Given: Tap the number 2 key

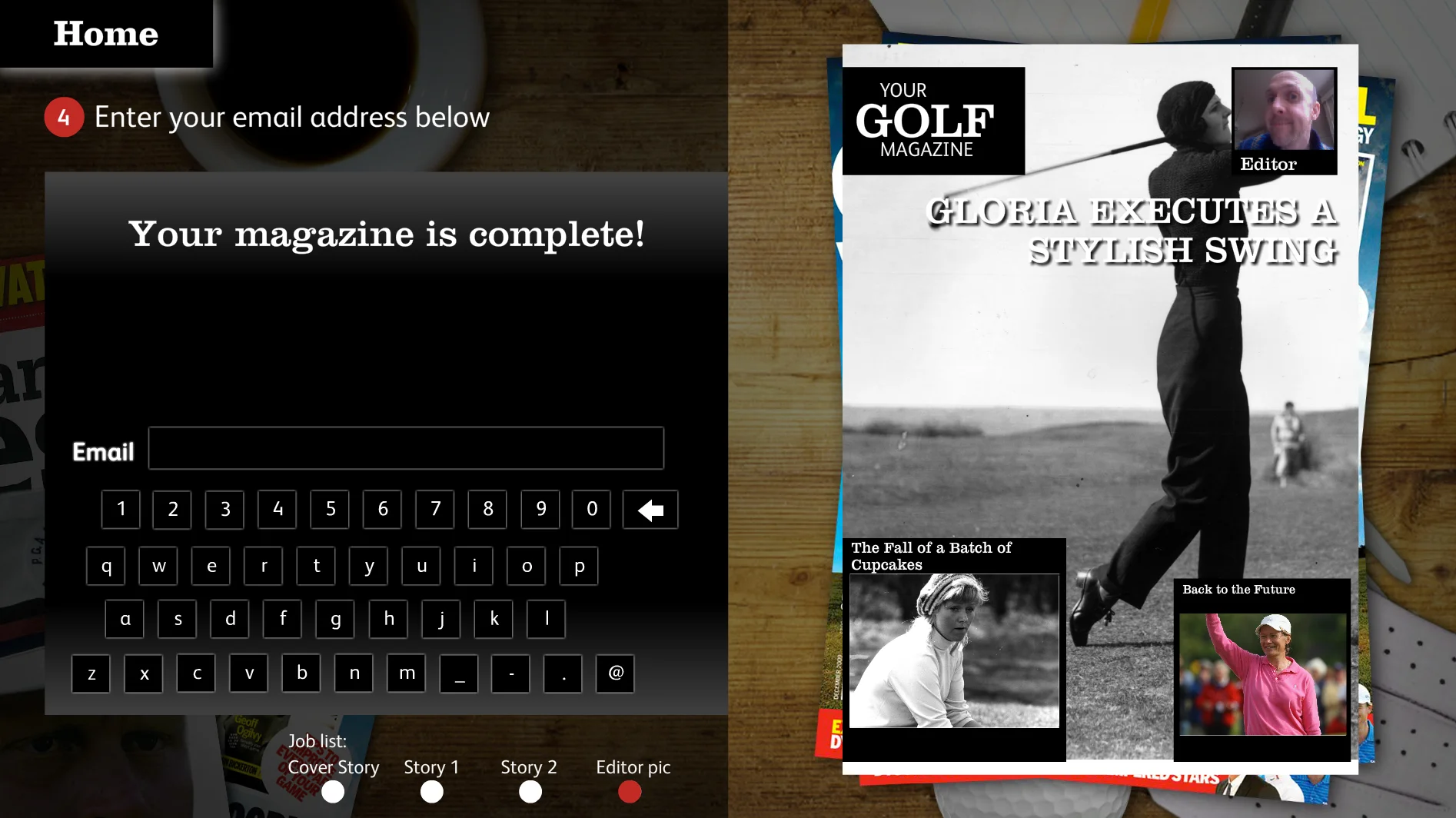Looking at the screenshot, I should point(172,510).
